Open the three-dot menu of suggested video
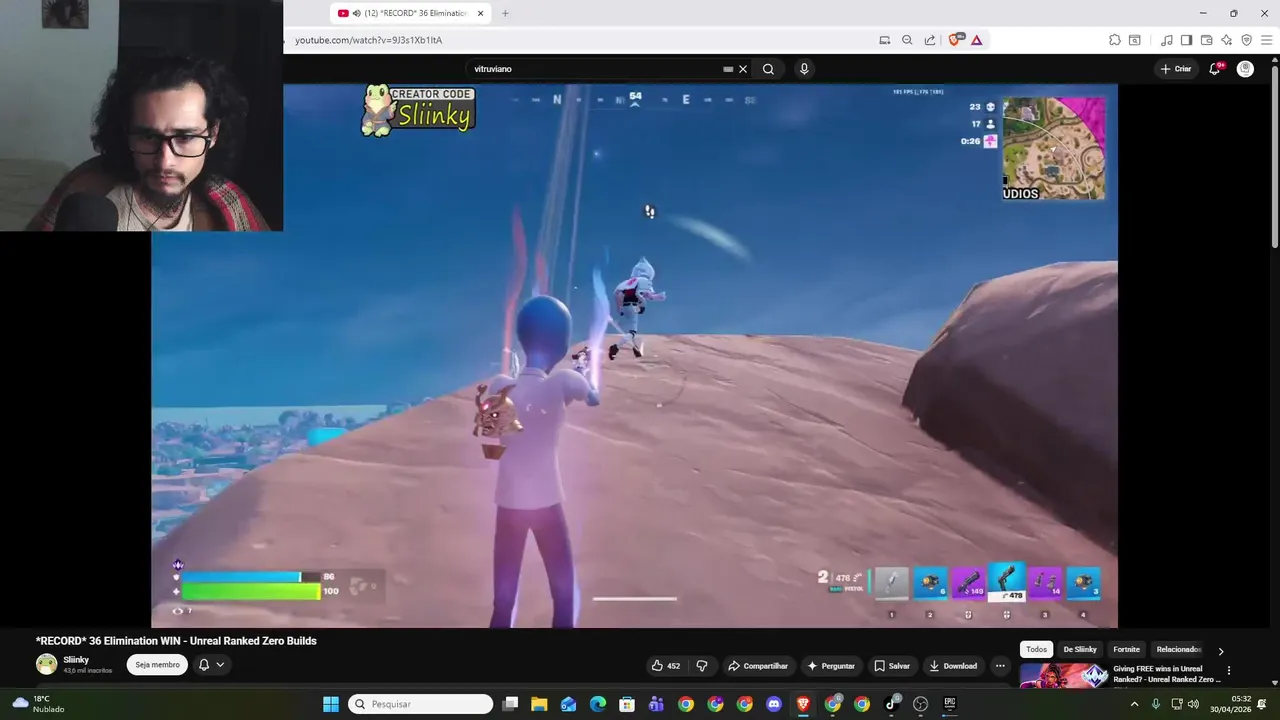 click(1229, 671)
